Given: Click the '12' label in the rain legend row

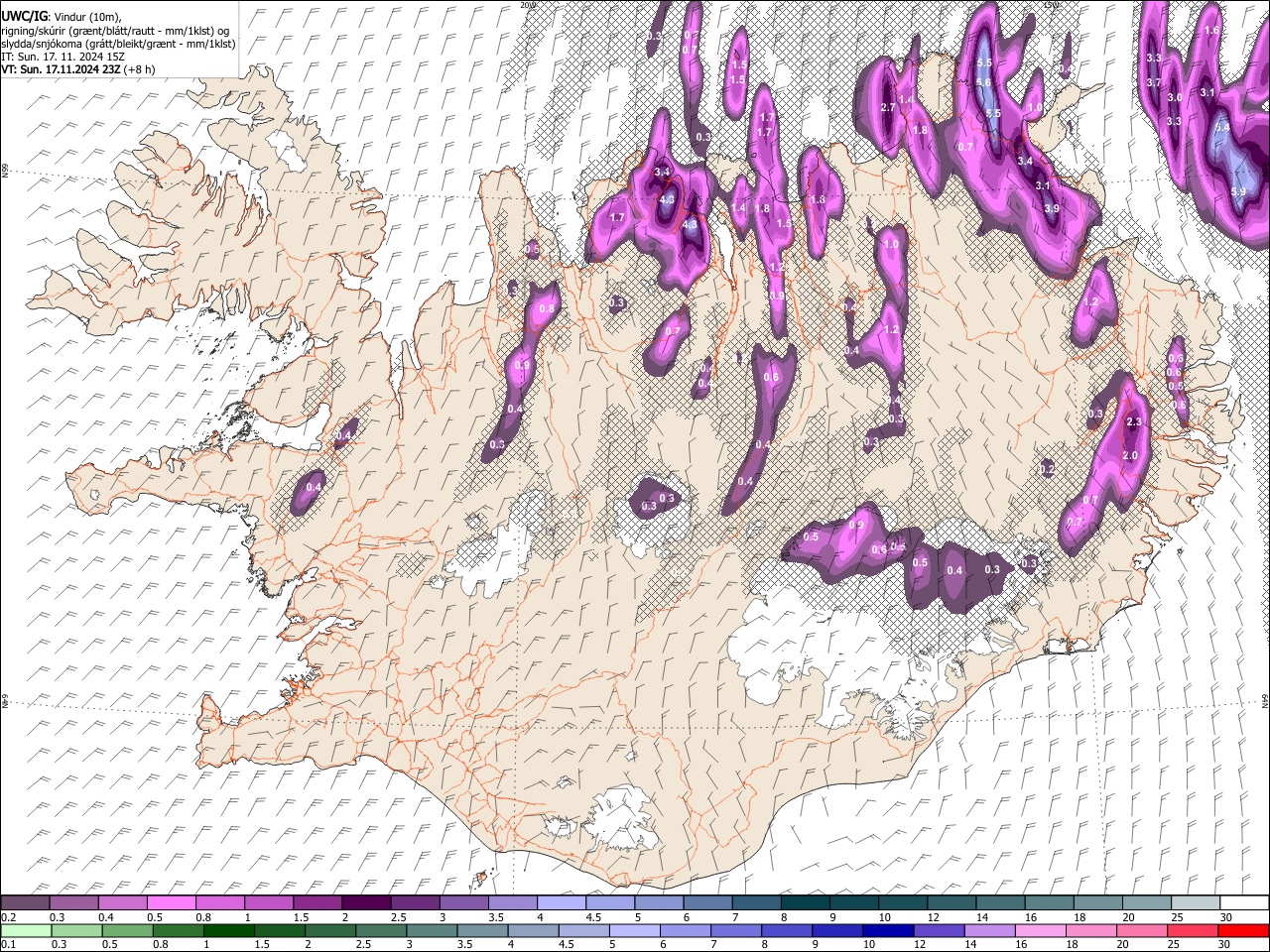Looking at the screenshot, I should tap(921, 945).
